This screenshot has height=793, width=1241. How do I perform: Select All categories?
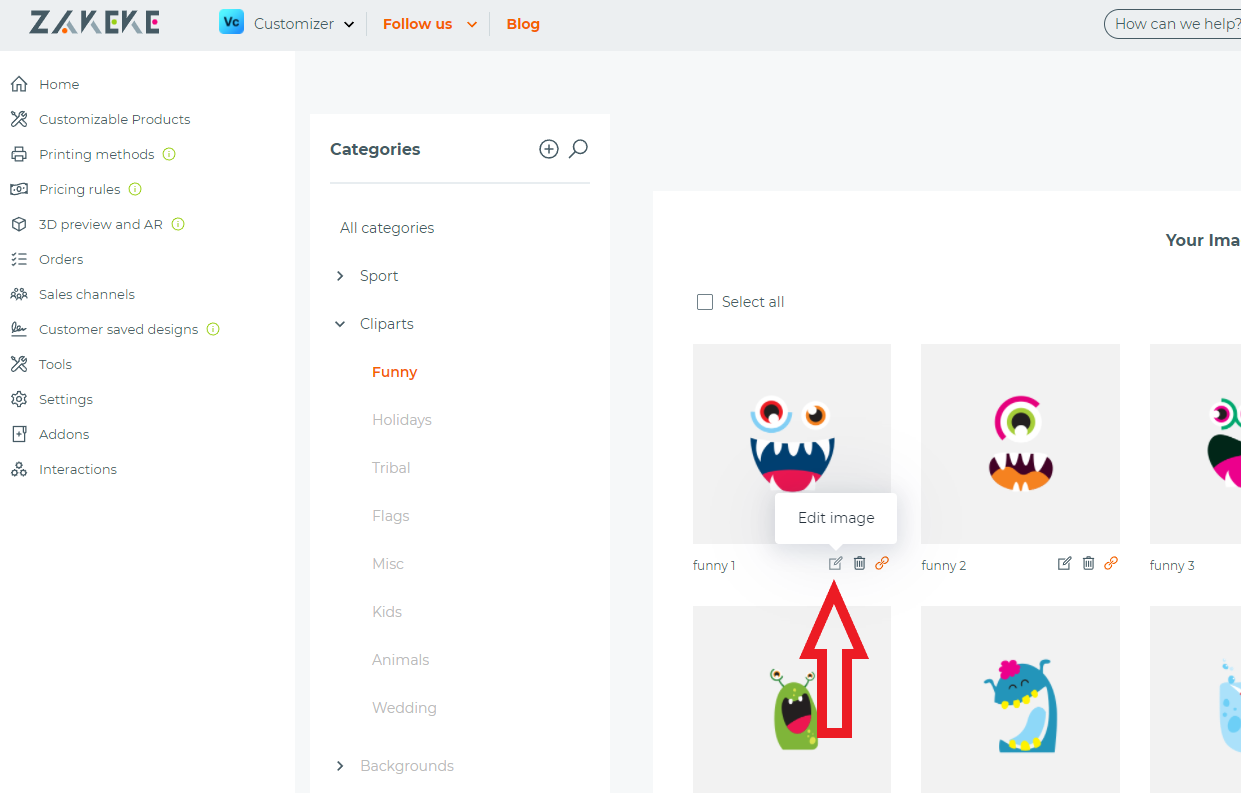pyautogui.click(x=387, y=228)
